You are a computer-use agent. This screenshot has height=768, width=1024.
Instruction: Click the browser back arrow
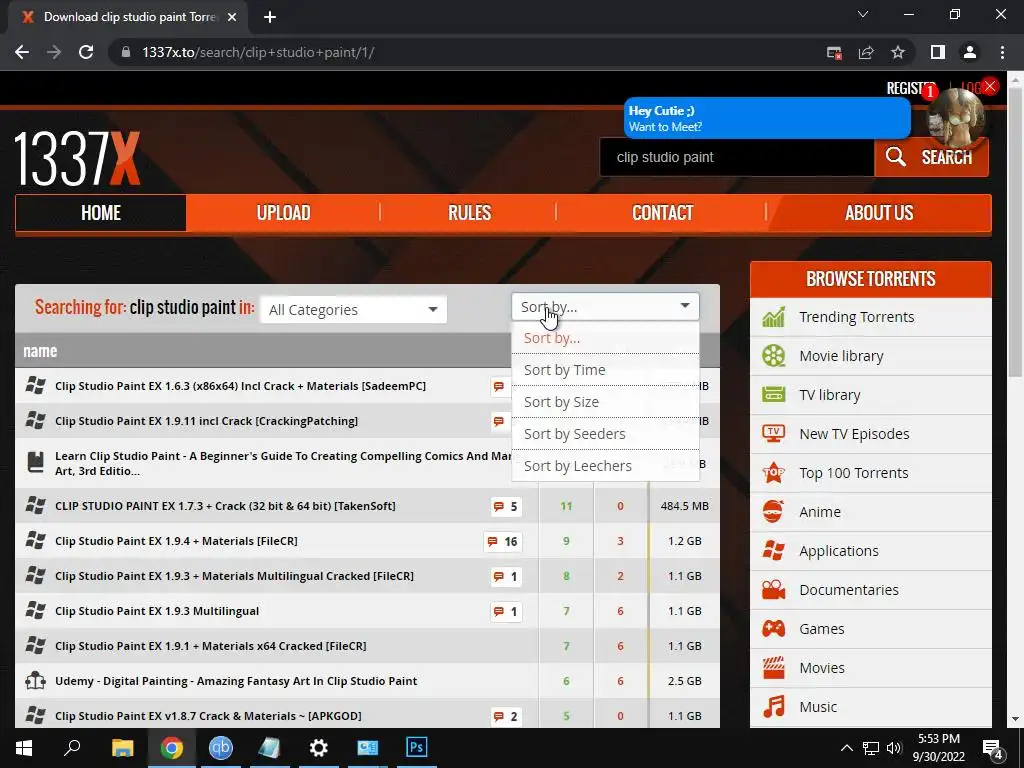(22, 52)
